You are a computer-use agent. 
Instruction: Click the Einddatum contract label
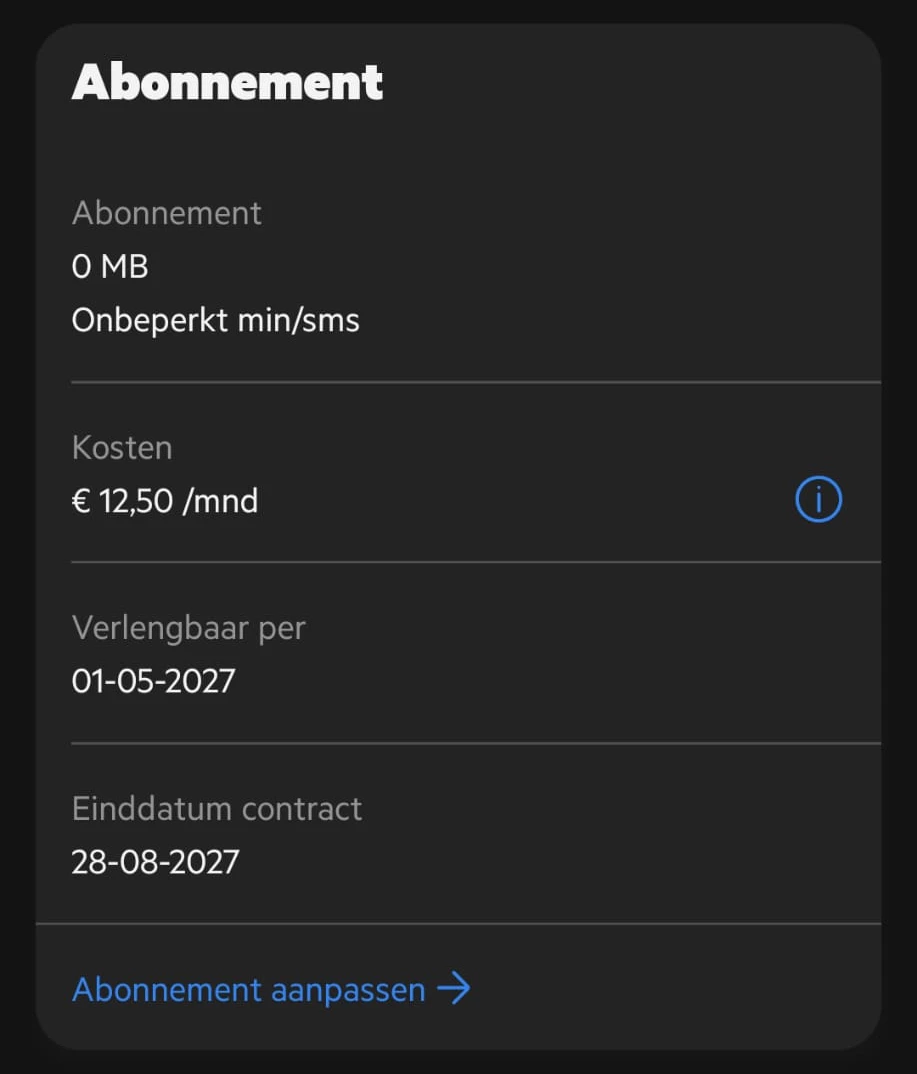[217, 808]
